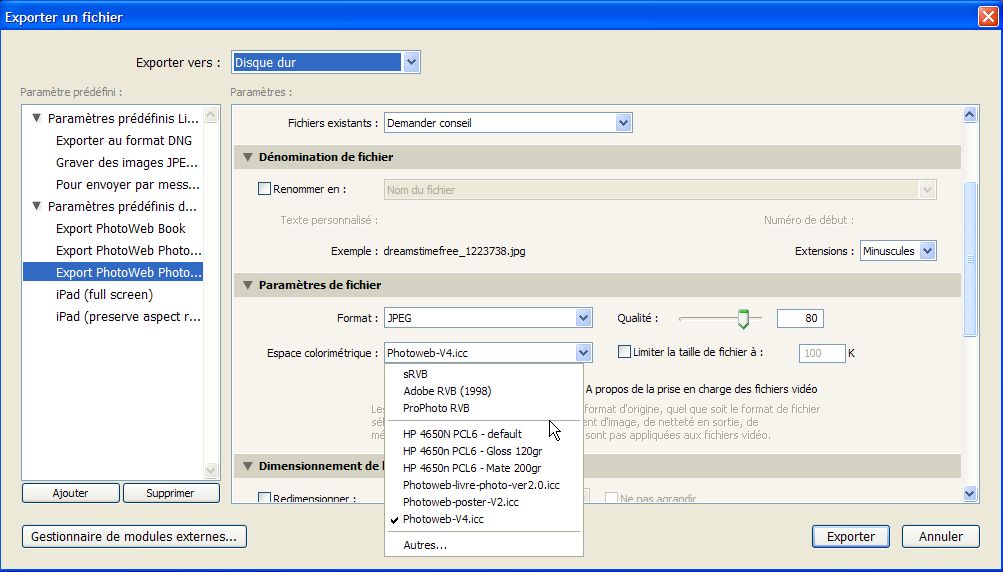Click the settings scrollbar up arrow
The width and height of the screenshot is (1003, 572).
pos(970,115)
